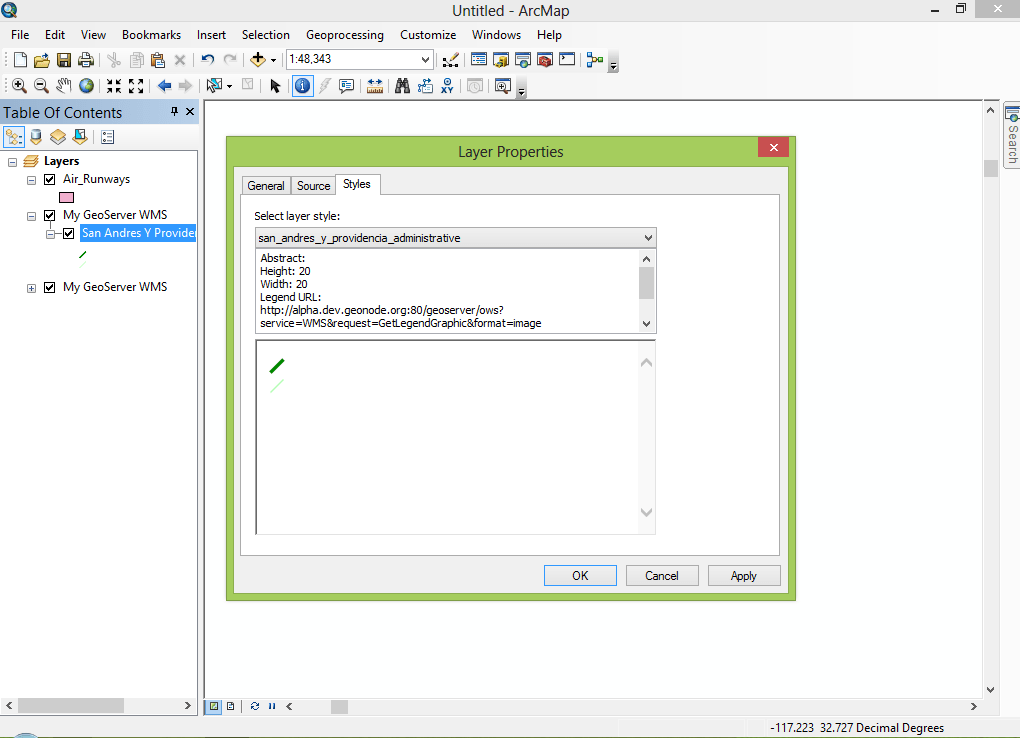Click the Print icon in toolbar
This screenshot has height=738, width=1020.
pos(86,60)
